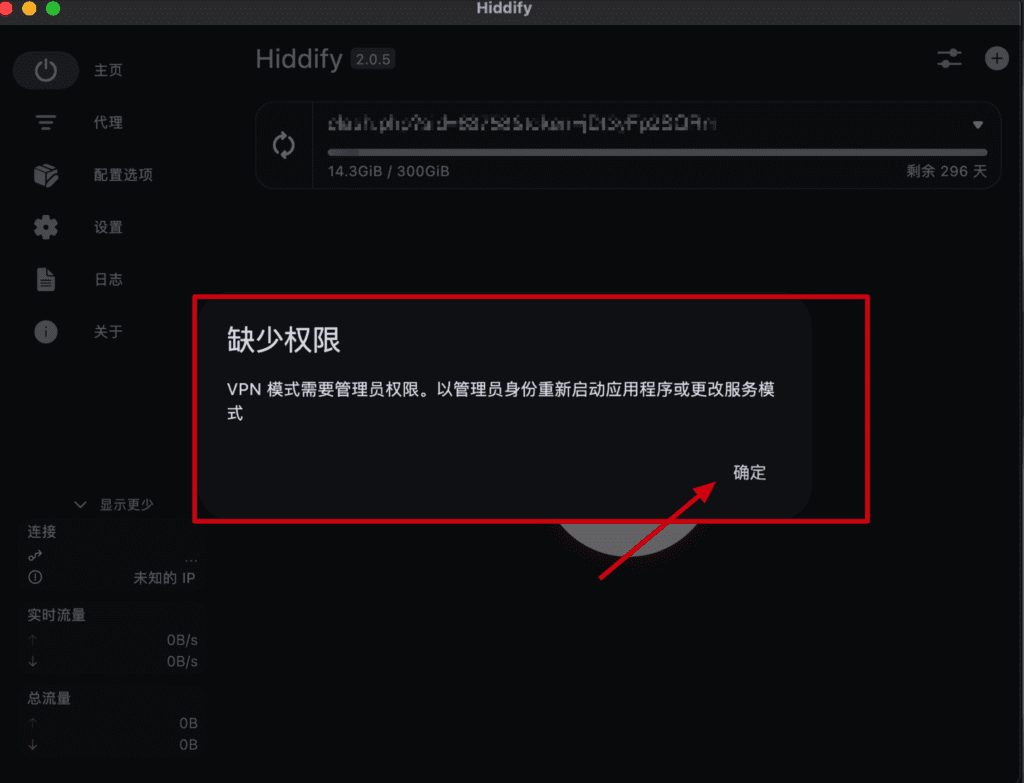Open the 日志 document icon

click(x=46, y=280)
